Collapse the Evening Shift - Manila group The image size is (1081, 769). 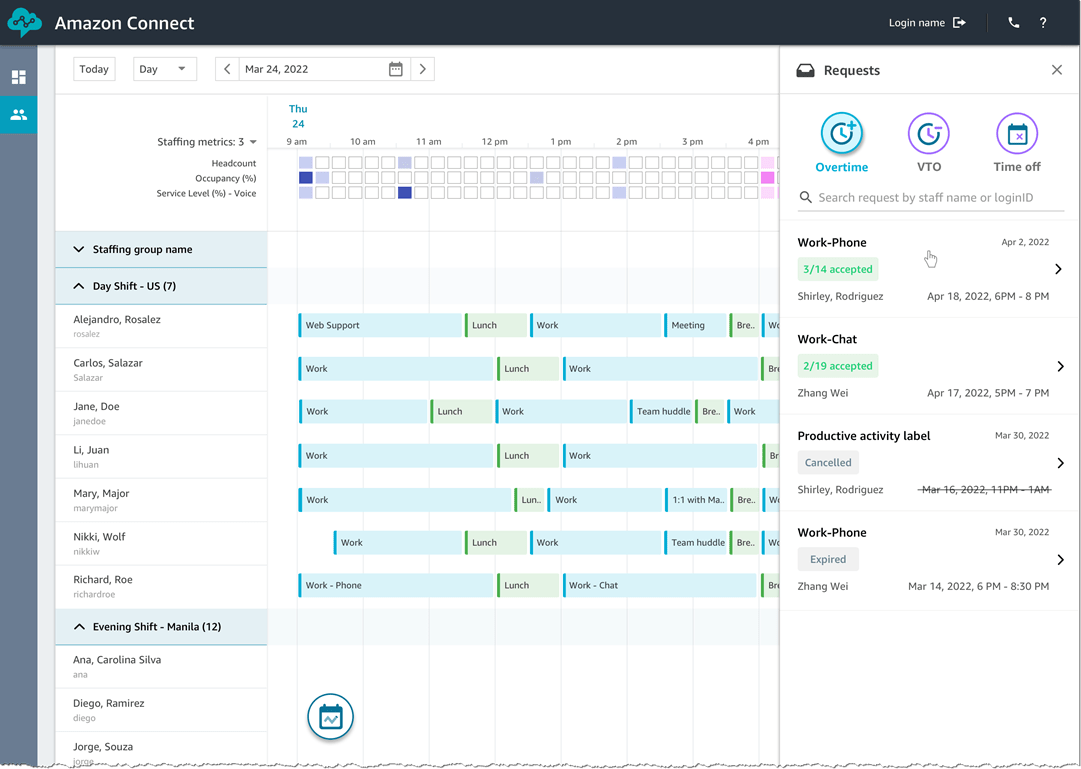pyautogui.click(x=78, y=626)
